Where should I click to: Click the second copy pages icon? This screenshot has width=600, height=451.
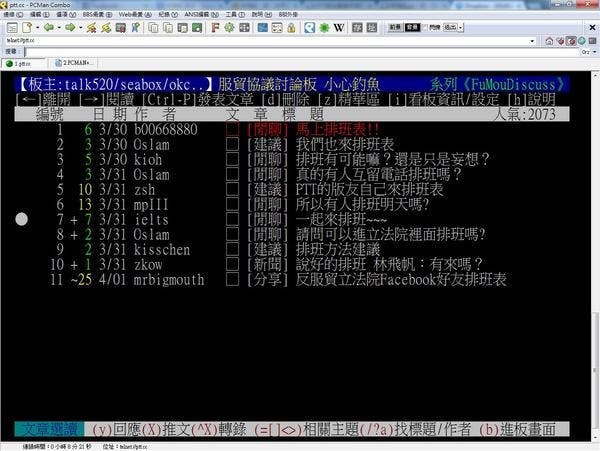(x=168, y=28)
